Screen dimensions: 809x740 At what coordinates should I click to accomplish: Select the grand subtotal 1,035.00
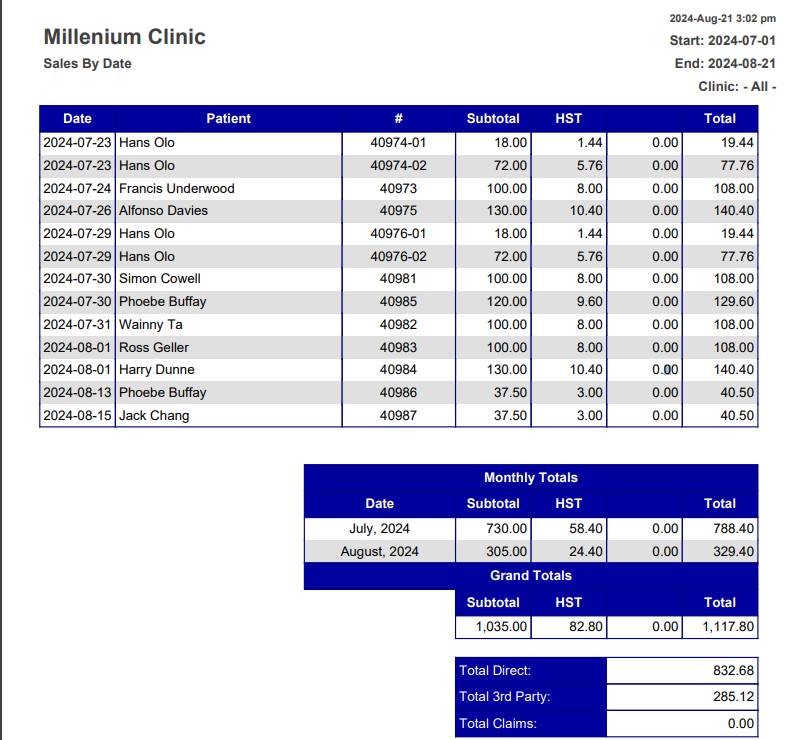pos(501,626)
